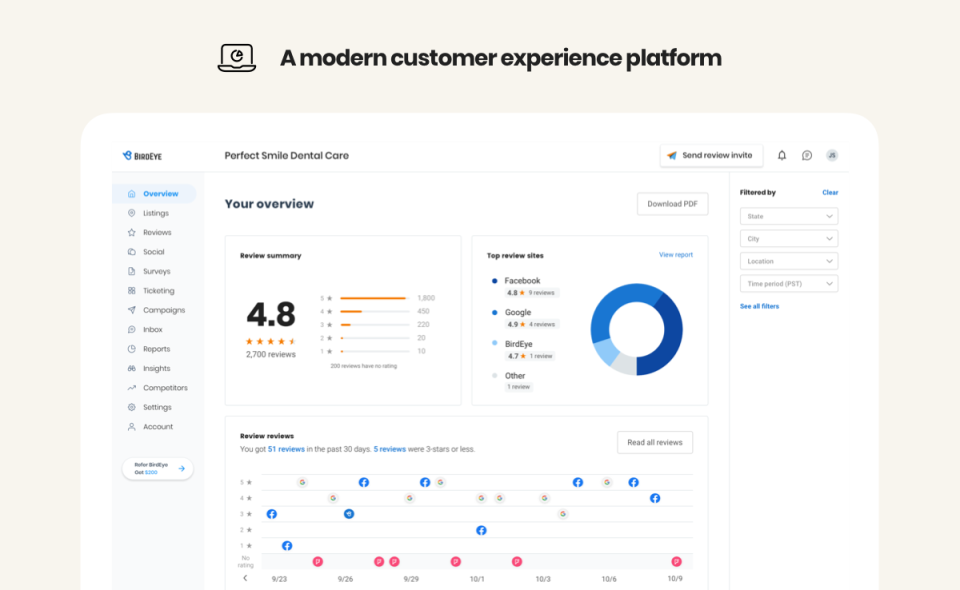This screenshot has height=590, width=960.
Task: Click See all filters link
Action: (759, 306)
